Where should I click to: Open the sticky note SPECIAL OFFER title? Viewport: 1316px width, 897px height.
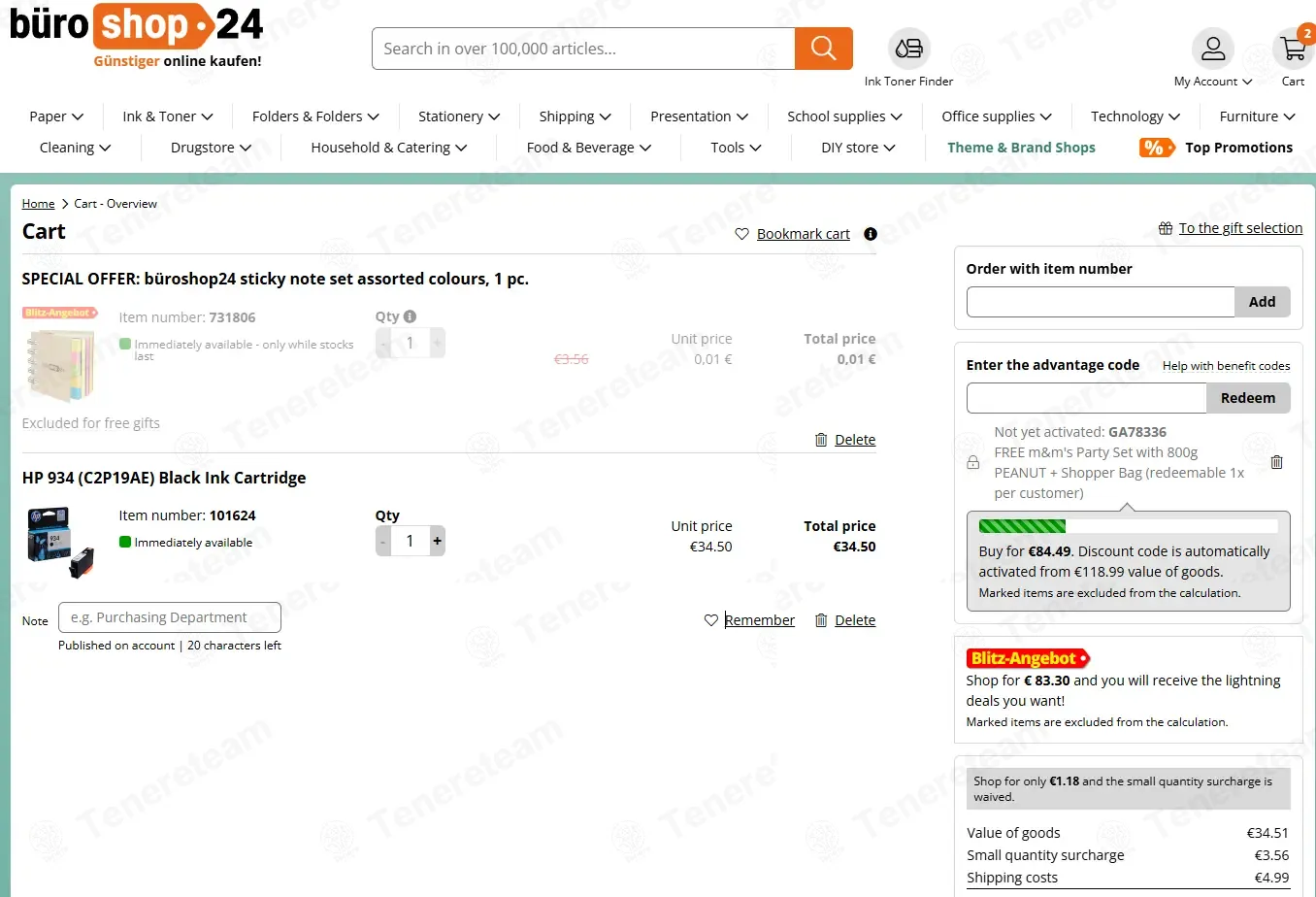coord(276,279)
